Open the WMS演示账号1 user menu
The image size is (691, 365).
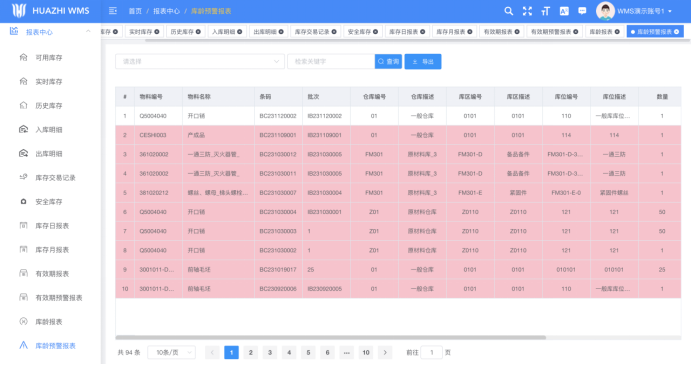[635, 11]
